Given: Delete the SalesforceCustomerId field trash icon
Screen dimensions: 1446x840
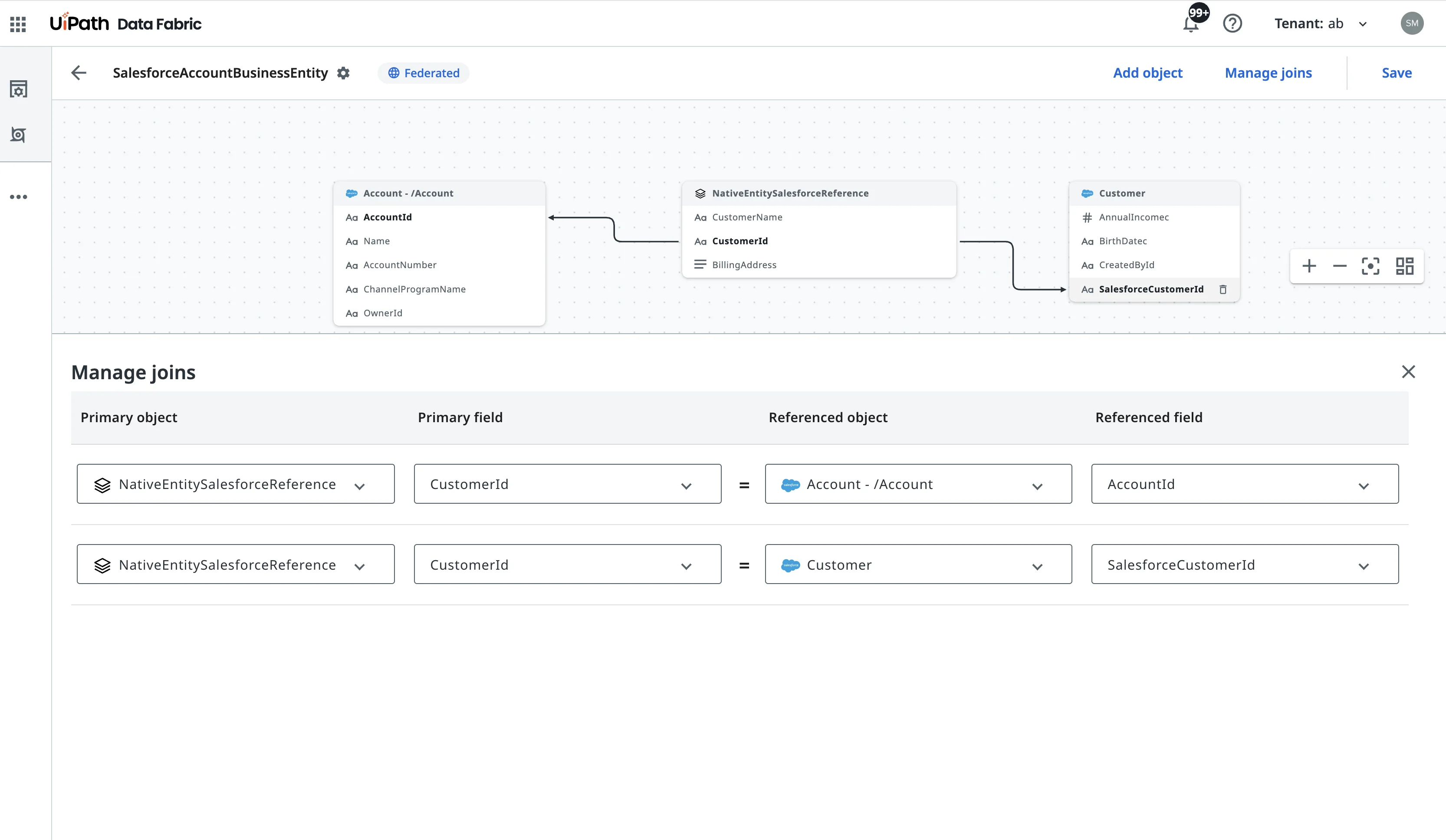Looking at the screenshot, I should click(1223, 289).
